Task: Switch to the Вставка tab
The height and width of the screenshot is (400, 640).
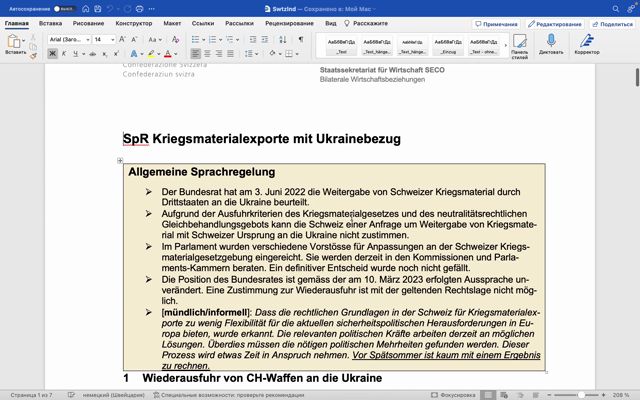Action: [x=51, y=23]
